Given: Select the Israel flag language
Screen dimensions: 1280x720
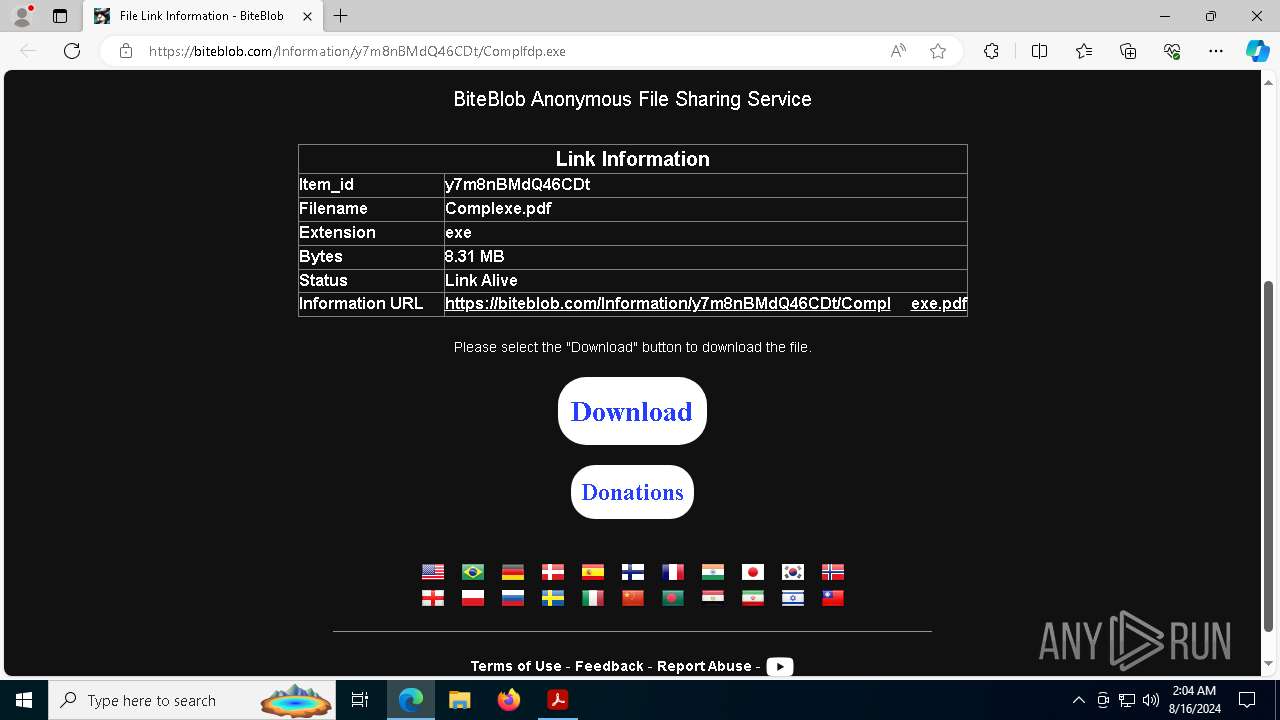Looking at the screenshot, I should pos(793,598).
